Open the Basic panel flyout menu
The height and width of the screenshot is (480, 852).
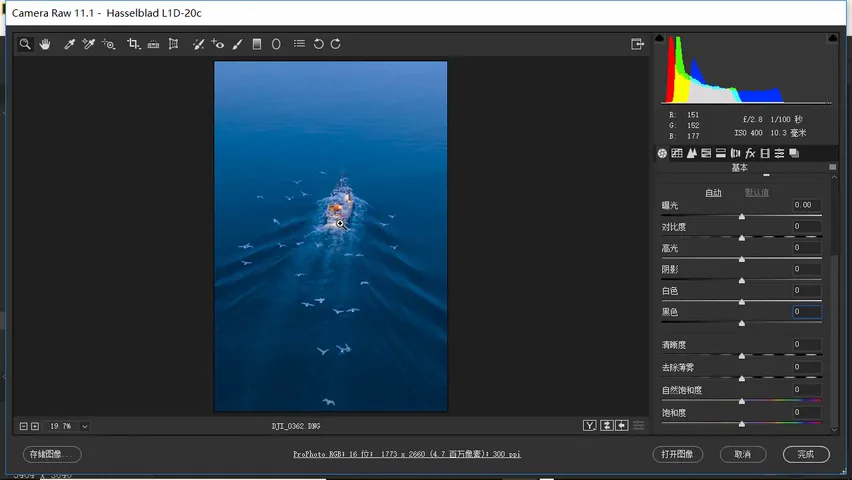832,167
